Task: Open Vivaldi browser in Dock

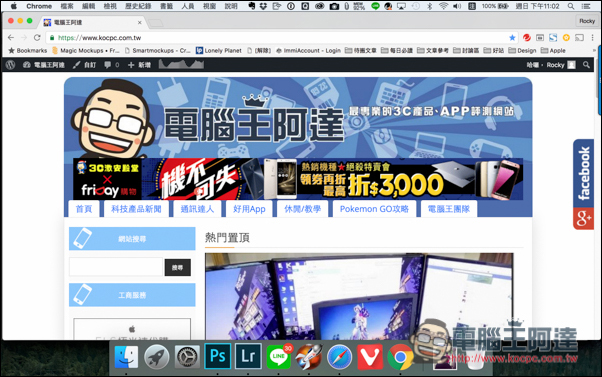Action: tap(370, 357)
